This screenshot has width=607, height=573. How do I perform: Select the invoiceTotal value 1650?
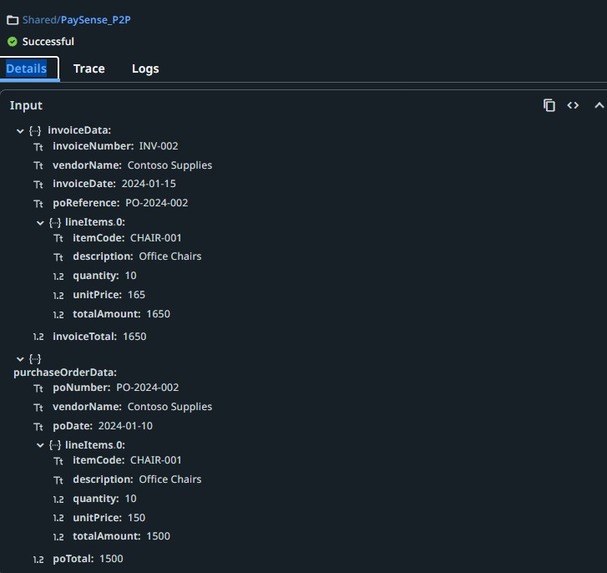tap(135, 336)
